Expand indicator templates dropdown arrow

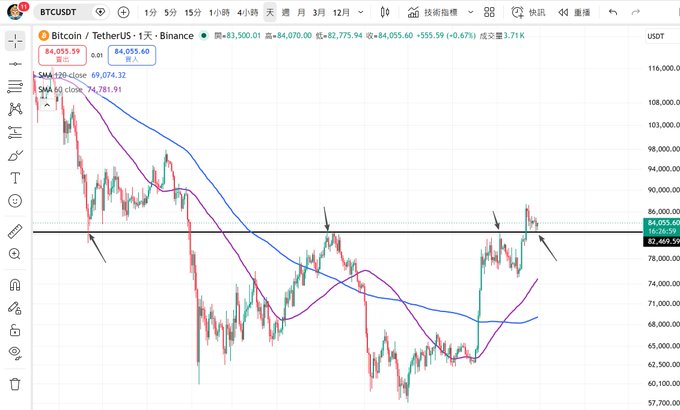[x=471, y=13]
